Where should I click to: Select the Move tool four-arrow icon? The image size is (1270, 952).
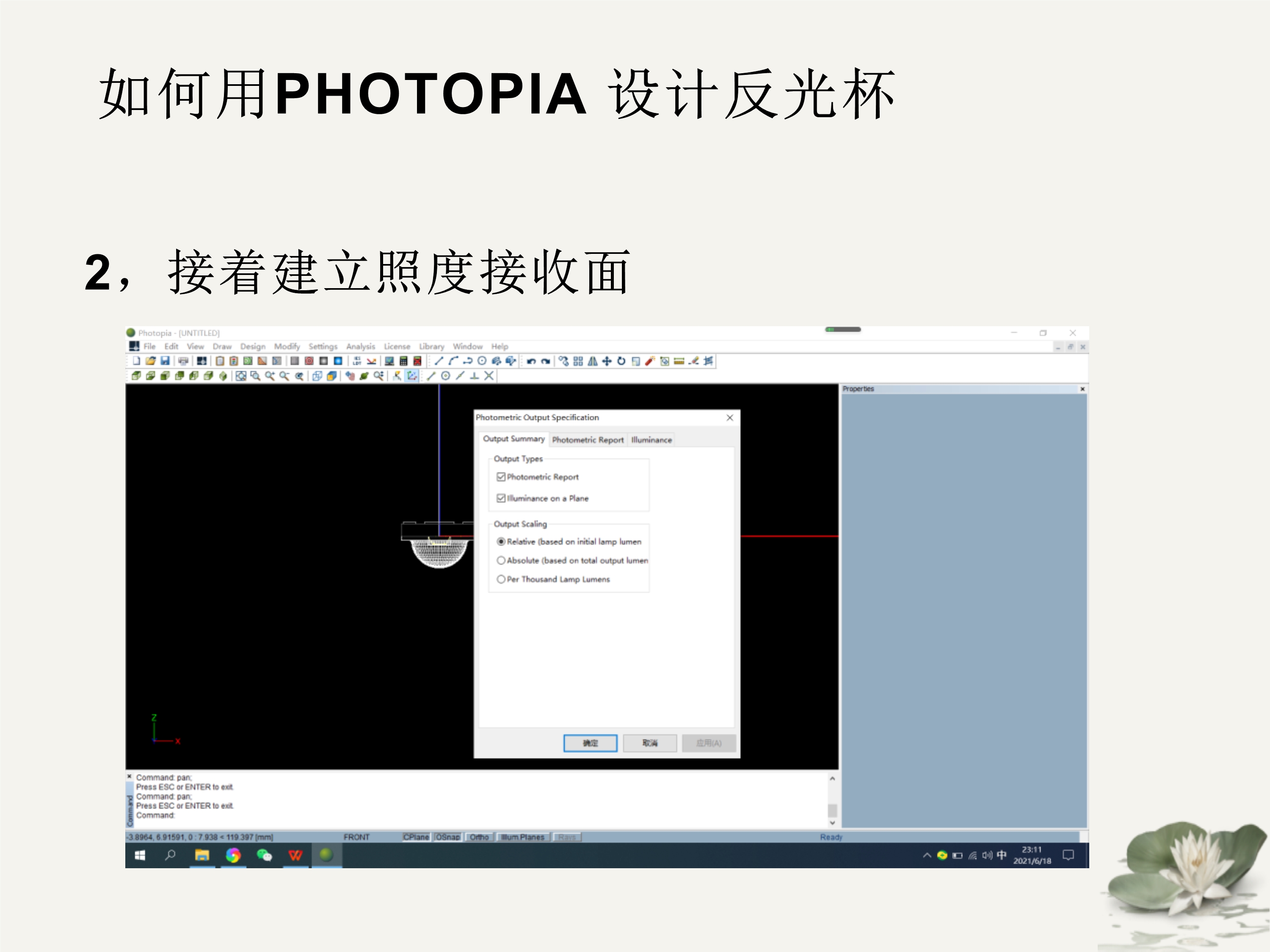click(x=607, y=361)
